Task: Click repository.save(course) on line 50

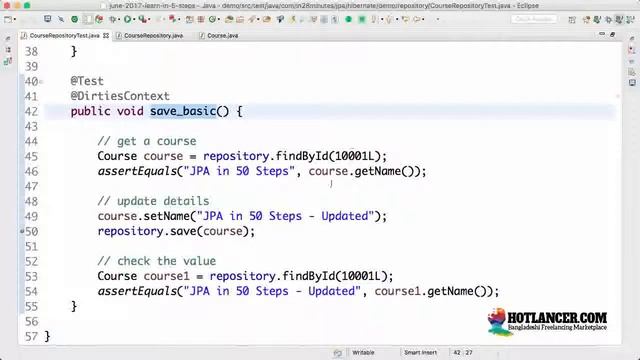Action: point(176,231)
